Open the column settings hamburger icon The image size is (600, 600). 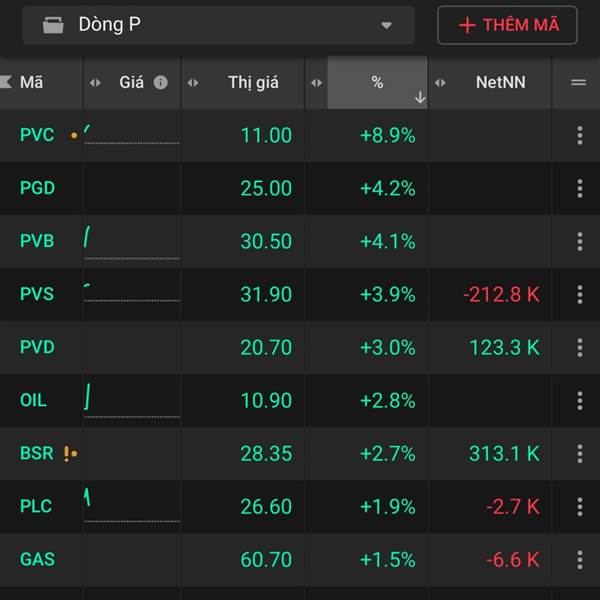578,83
